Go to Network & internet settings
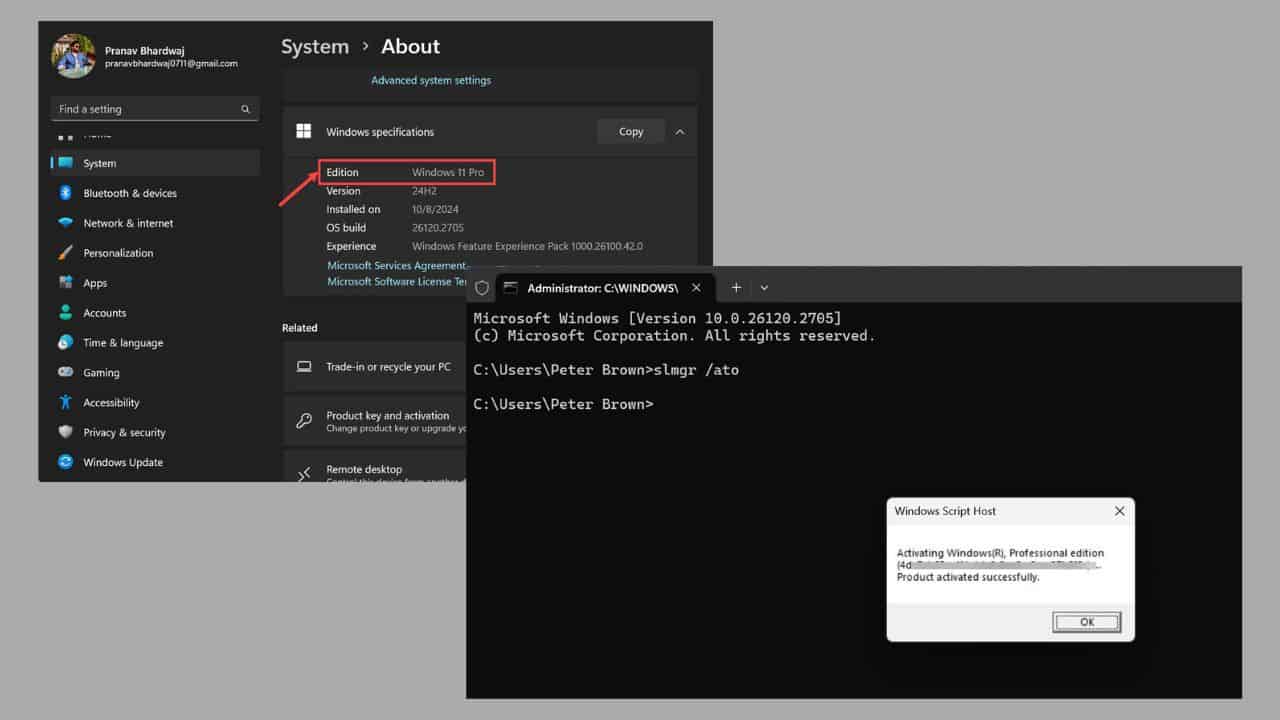This screenshot has width=1280, height=720. pyautogui.click(x=155, y=223)
